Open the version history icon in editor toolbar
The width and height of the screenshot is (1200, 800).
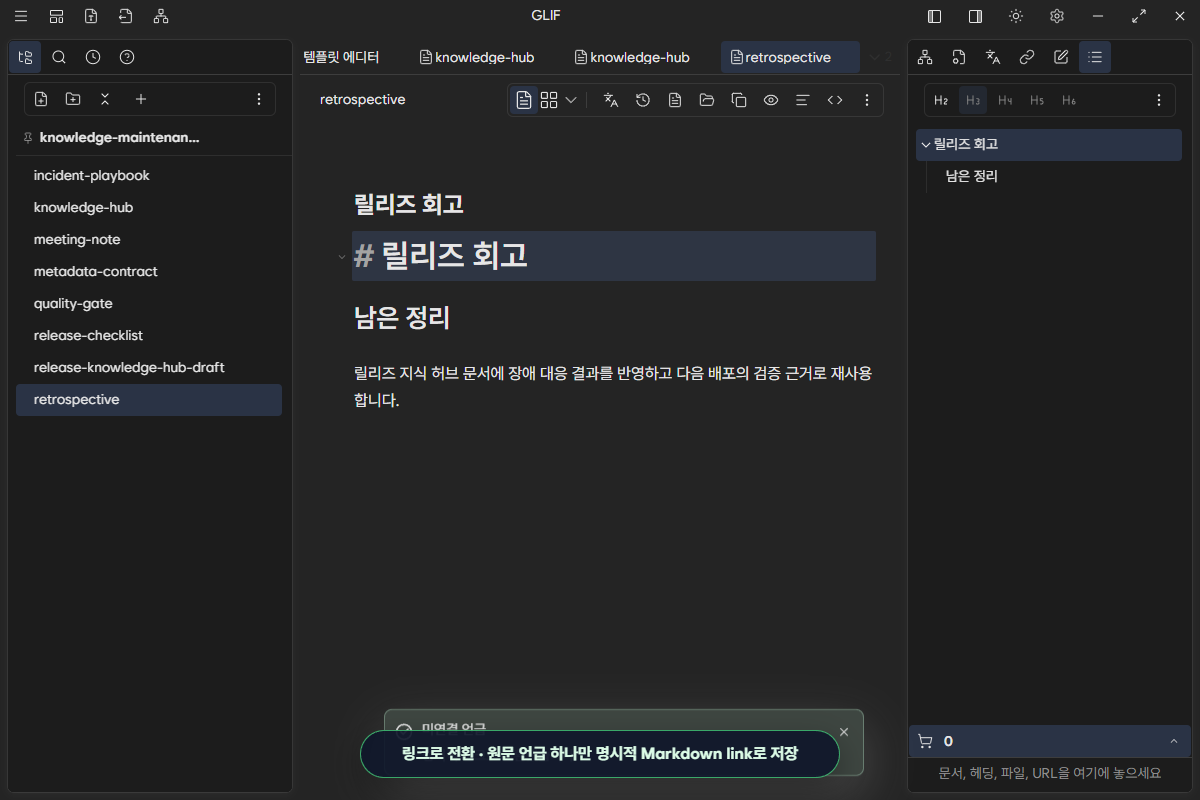click(643, 100)
